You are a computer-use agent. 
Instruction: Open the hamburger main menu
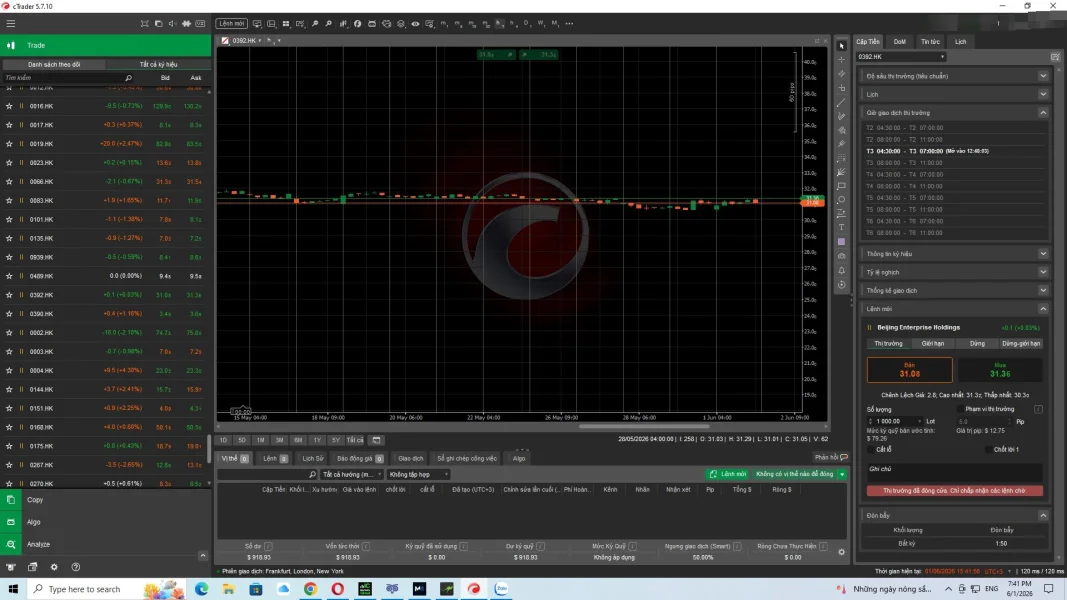point(11,23)
